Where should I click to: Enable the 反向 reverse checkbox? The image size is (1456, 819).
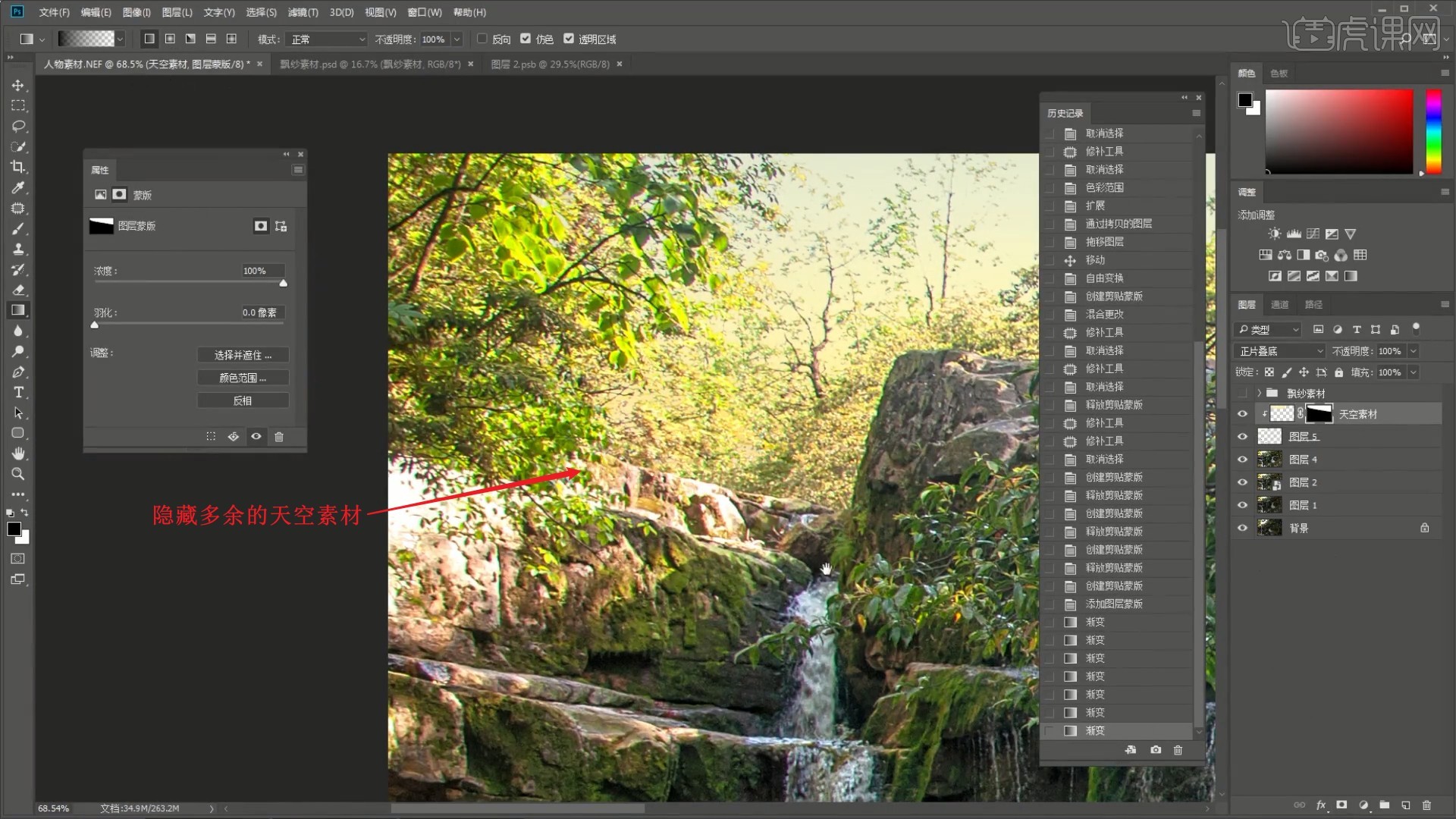(482, 39)
